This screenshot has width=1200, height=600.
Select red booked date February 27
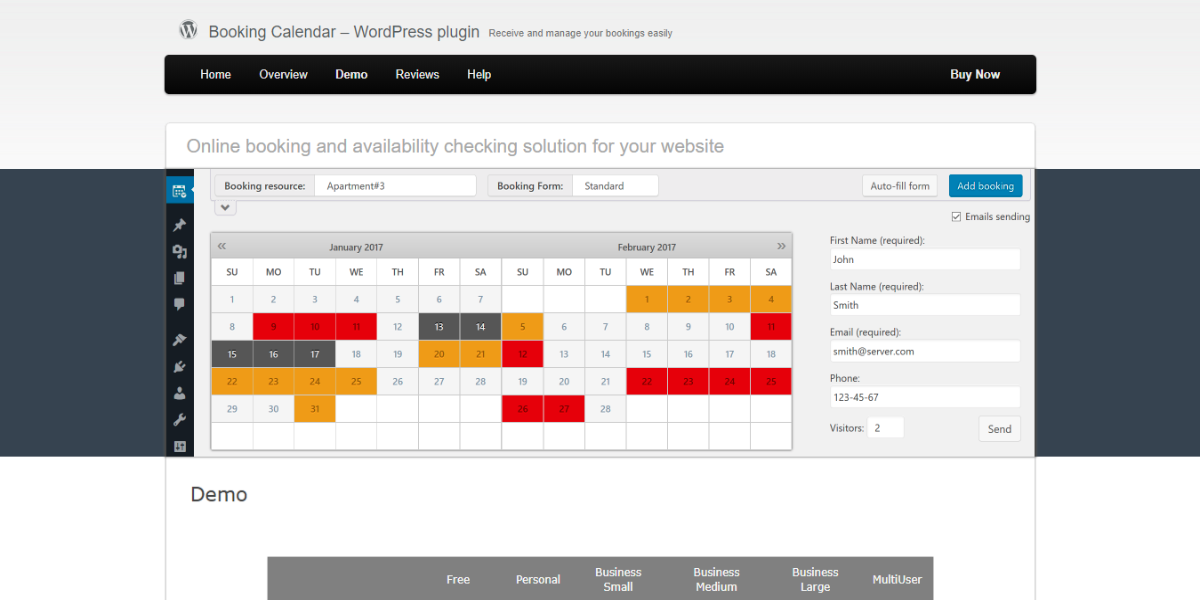click(564, 409)
